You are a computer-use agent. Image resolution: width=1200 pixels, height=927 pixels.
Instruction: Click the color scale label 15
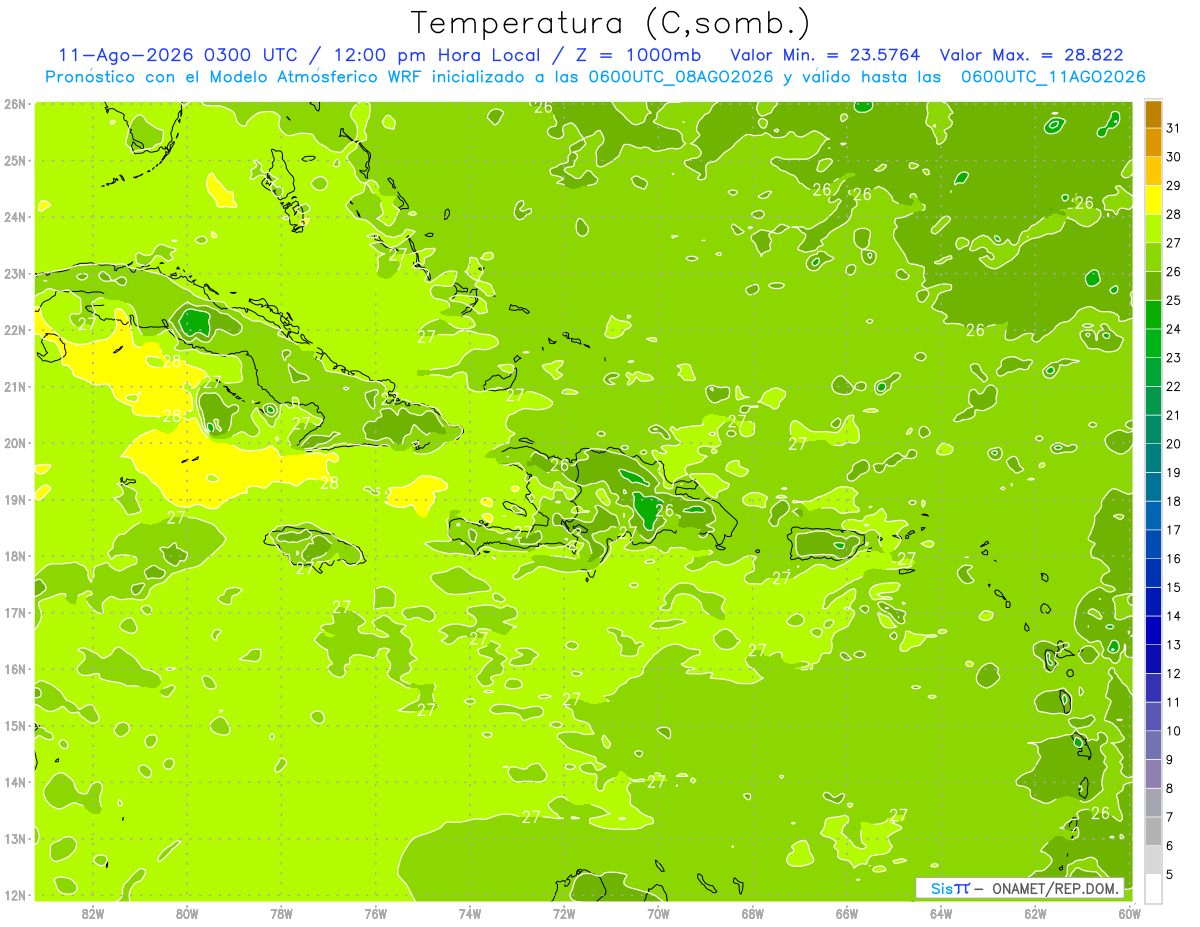[1174, 587]
